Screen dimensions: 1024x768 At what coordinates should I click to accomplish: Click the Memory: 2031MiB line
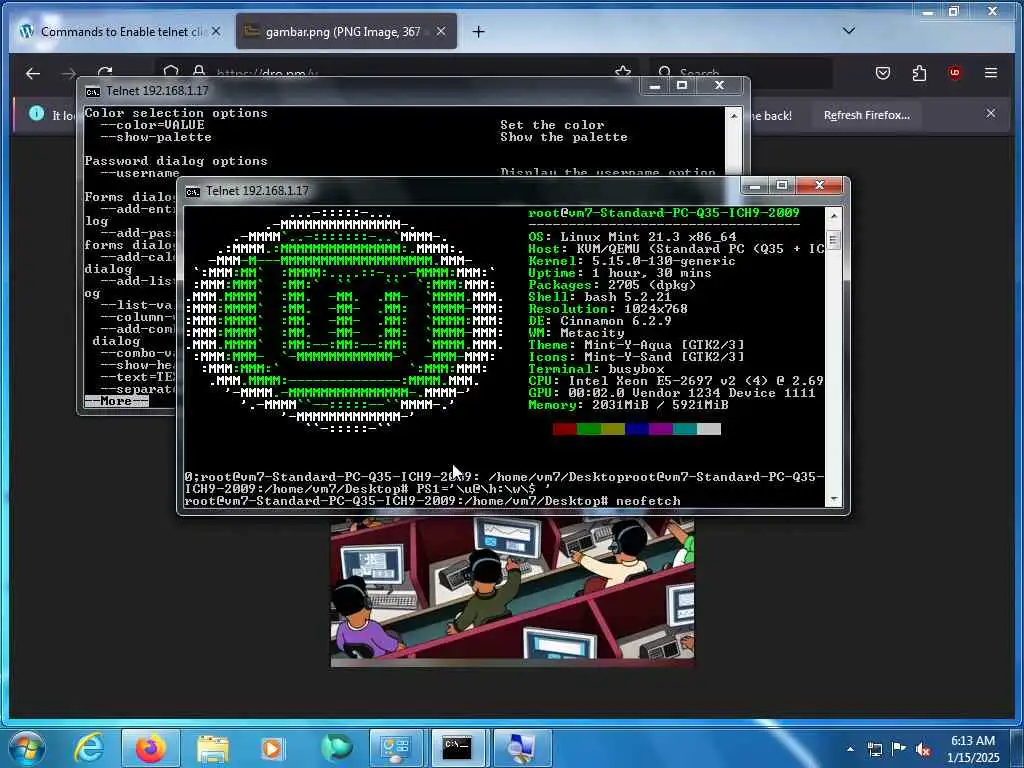[x=628, y=405]
